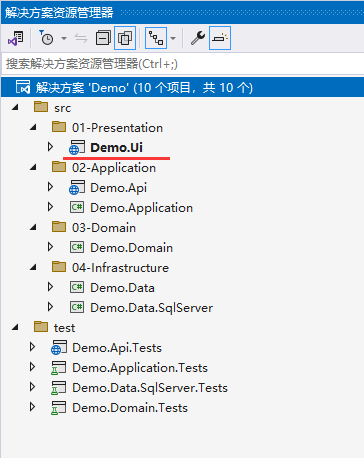Open the pending changes filter clock icon

[x=46, y=38]
